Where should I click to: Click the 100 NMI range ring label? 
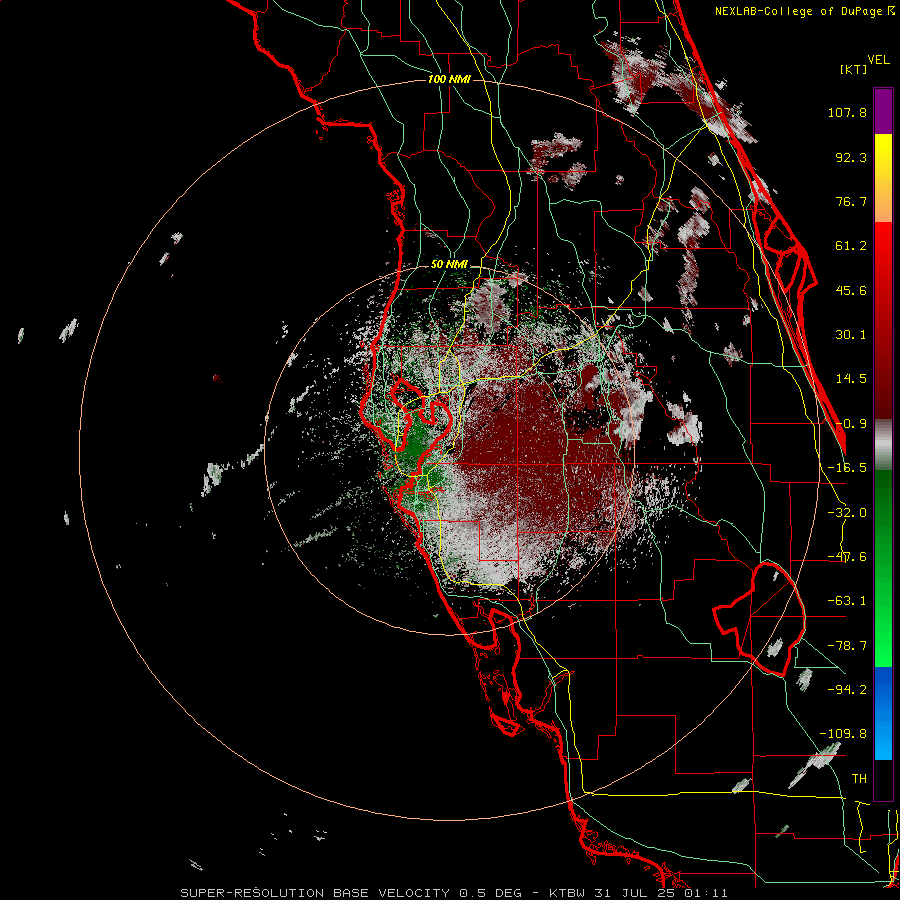[x=449, y=79]
